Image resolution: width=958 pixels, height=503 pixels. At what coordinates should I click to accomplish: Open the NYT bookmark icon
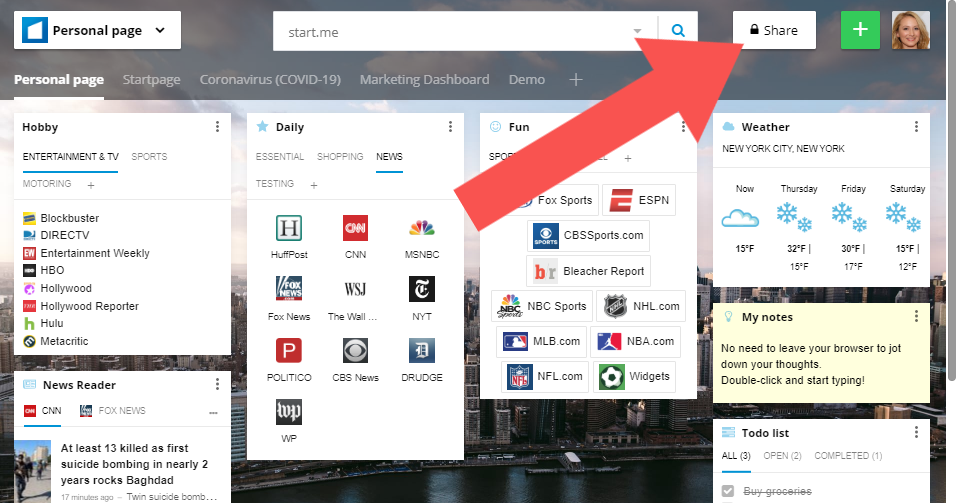click(x=422, y=288)
